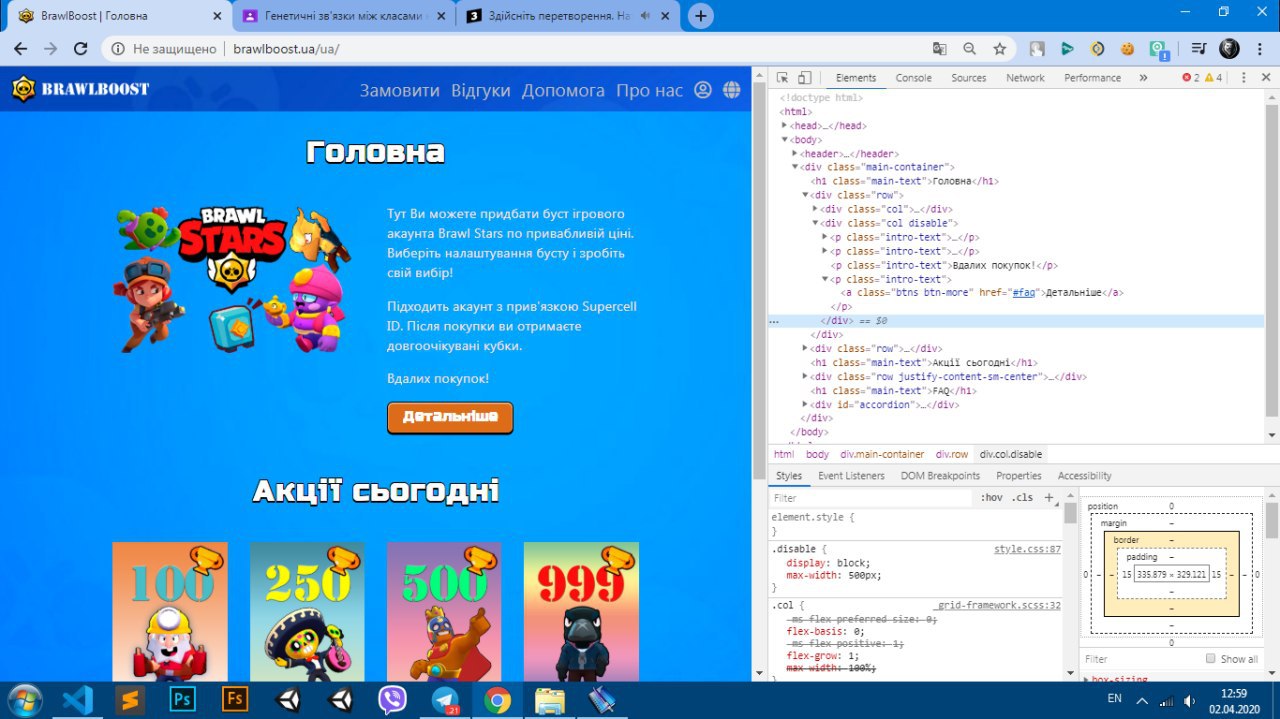The width and height of the screenshot is (1280, 719).
Task: Toggle the device toolbar icon in DevTools
Action: coord(805,78)
